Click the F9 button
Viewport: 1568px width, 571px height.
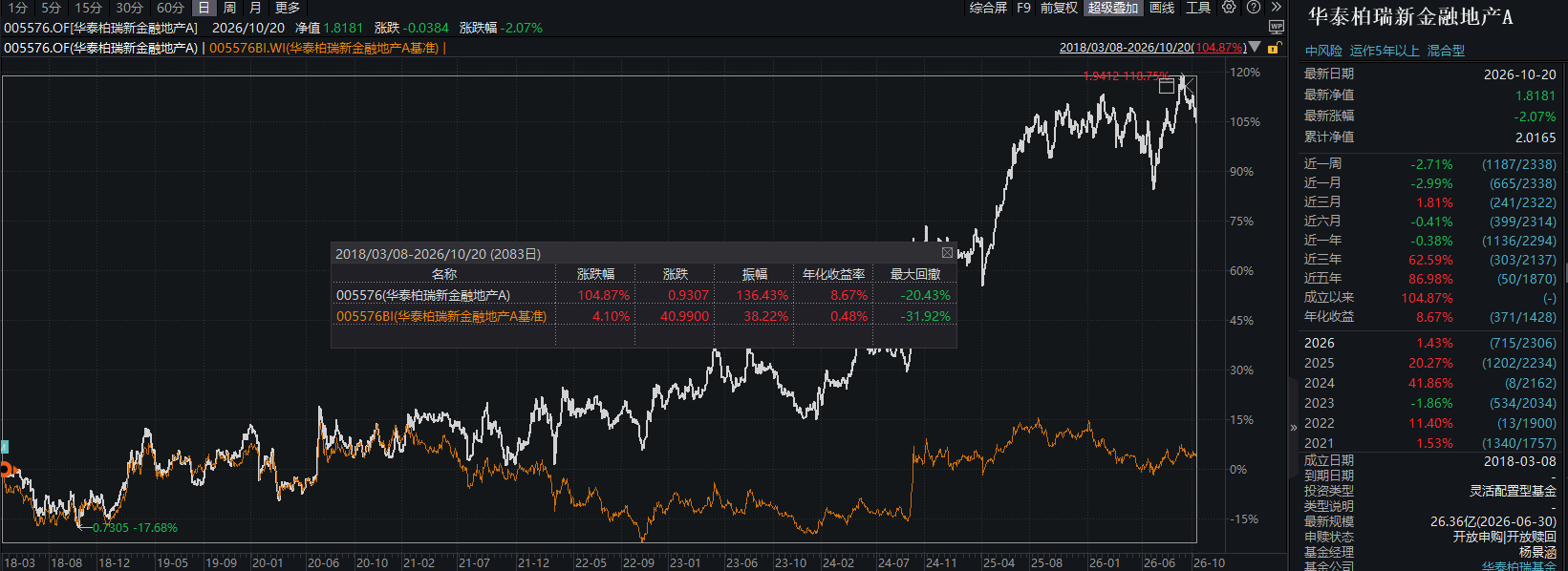(1023, 8)
